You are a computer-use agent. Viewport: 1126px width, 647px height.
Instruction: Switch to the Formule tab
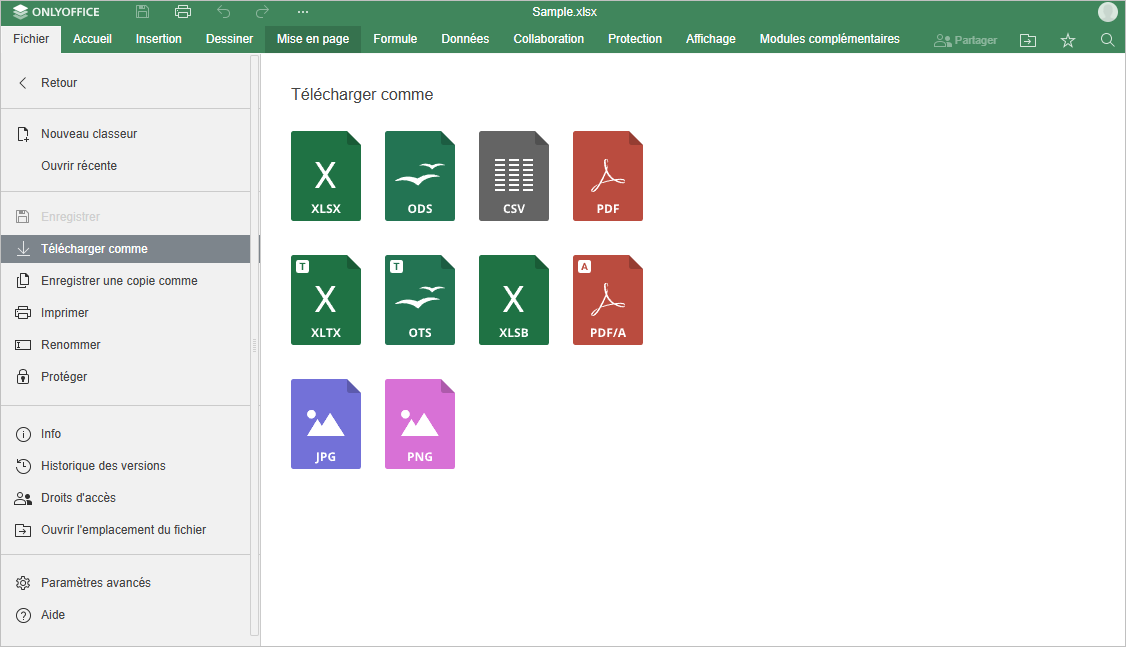tap(395, 39)
